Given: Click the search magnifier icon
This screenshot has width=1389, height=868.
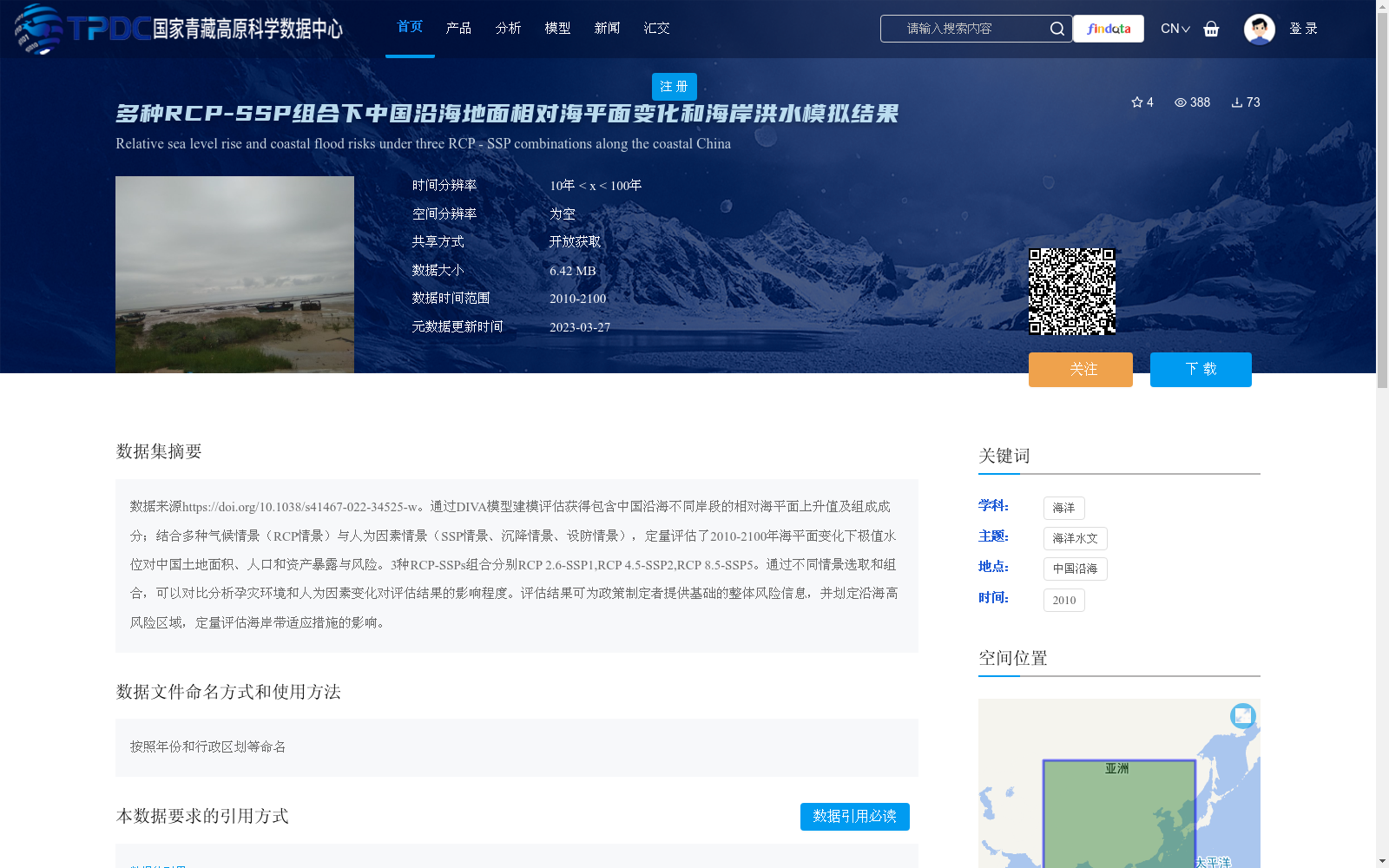Looking at the screenshot, I should click(1057, 29).
